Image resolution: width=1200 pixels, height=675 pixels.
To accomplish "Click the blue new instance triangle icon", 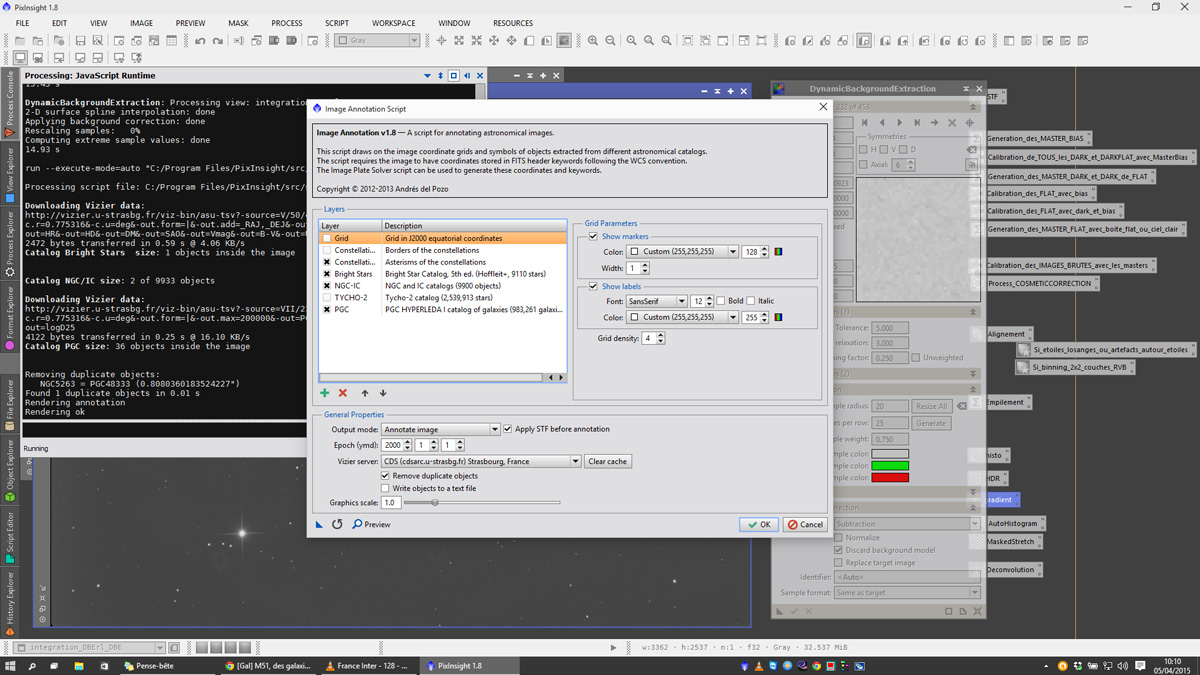I will pos(319,524).
